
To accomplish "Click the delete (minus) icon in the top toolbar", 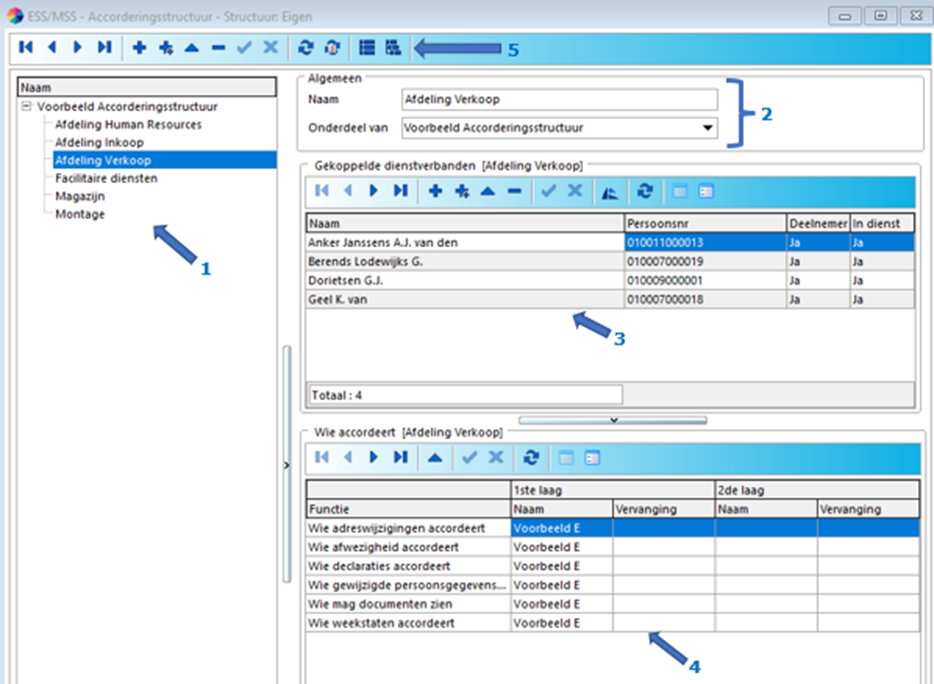I will tap(217, 47).
